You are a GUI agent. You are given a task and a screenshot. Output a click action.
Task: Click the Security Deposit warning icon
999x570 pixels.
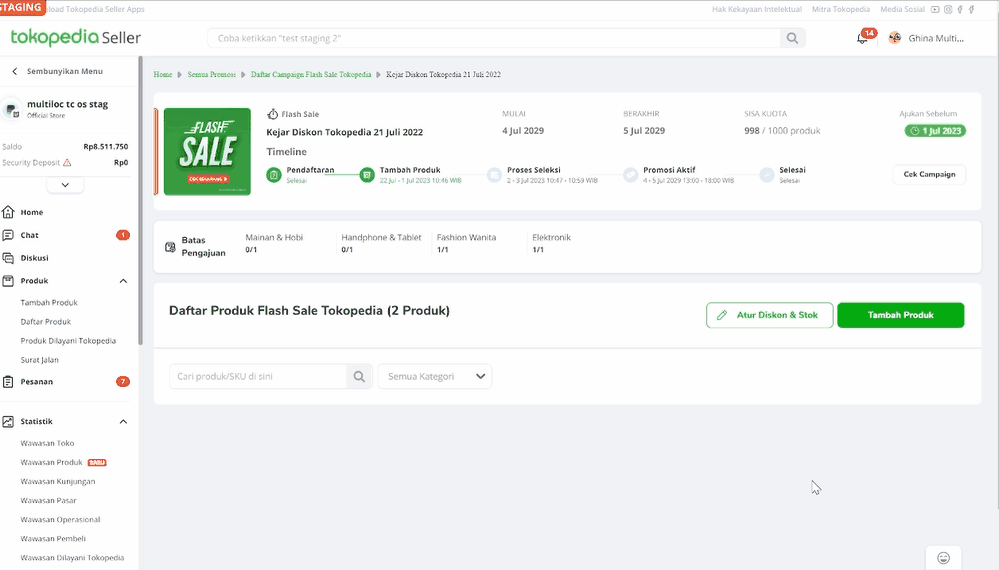(x=67, y=162)
